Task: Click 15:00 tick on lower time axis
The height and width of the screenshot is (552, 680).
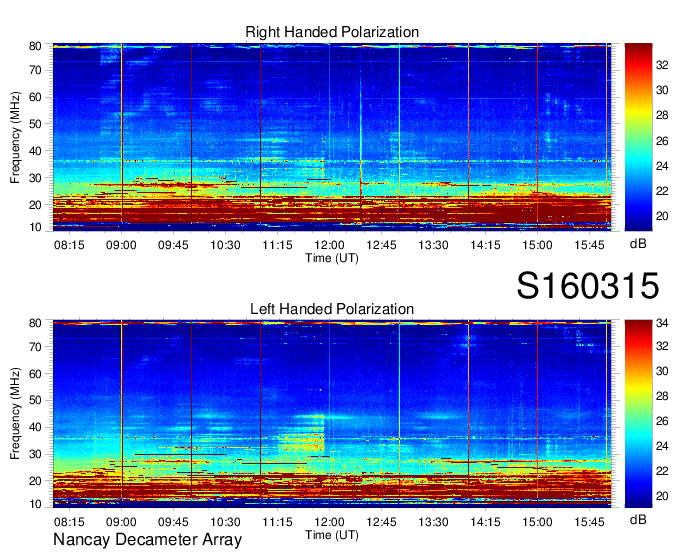Action: click(x=537, y=522)
